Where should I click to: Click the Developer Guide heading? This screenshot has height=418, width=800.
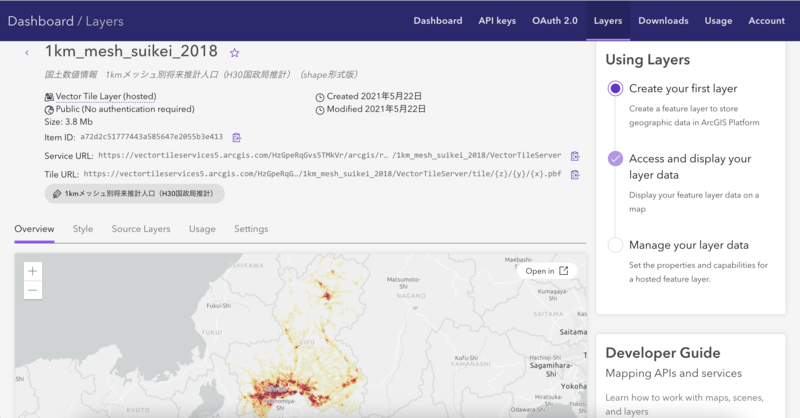tap(663, 353)
